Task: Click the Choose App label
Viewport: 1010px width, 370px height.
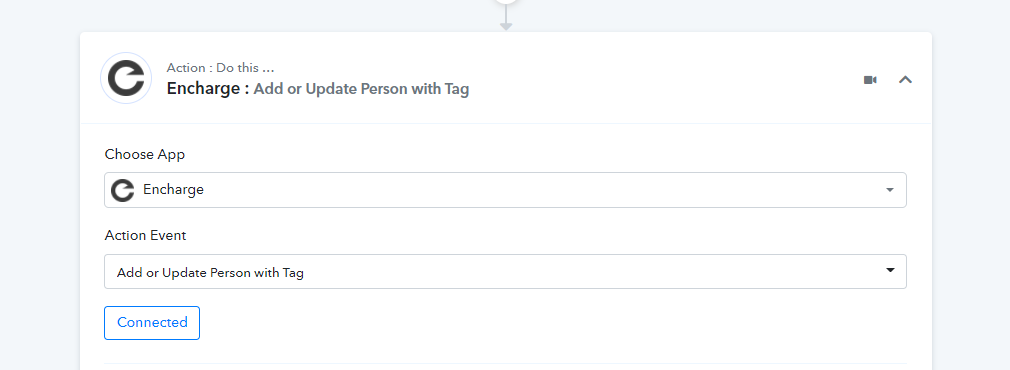Action: [x=144, y=155]
